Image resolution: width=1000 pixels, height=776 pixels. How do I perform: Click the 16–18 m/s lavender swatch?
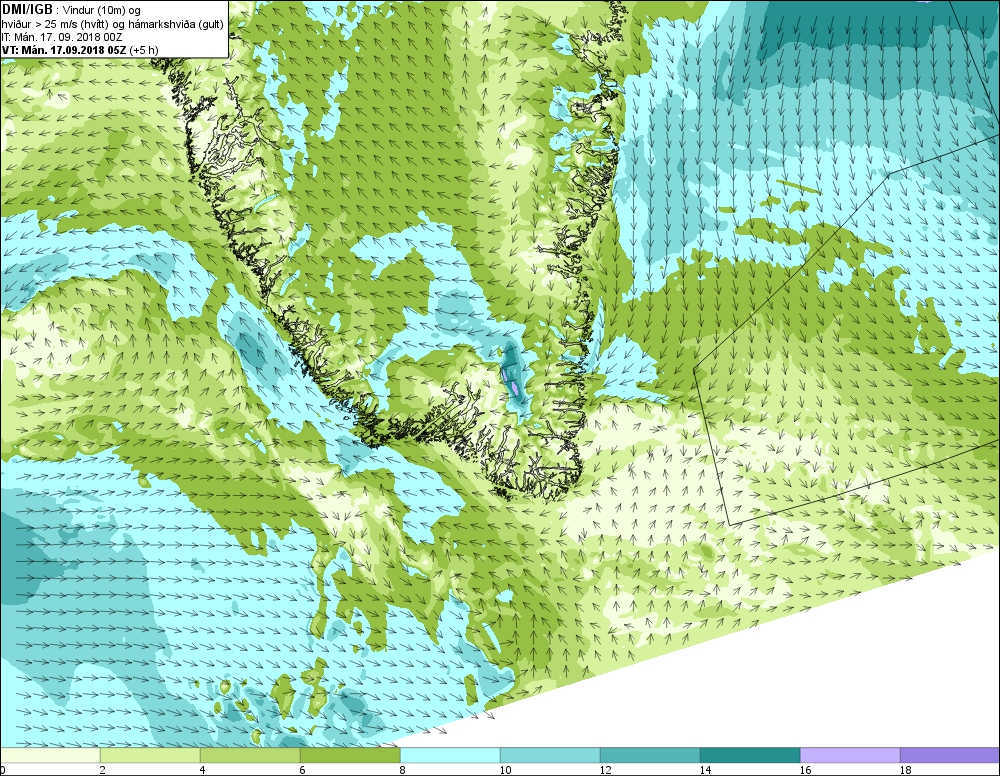pyautogui.click(x=850, y=755)
